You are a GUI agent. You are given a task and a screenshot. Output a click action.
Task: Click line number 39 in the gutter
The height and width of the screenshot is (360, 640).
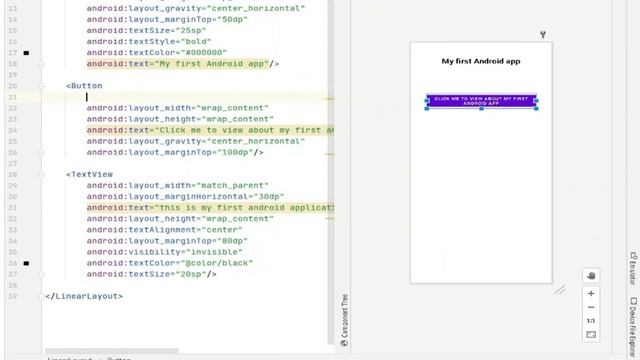pyautogui.click(x=13, y=296)
